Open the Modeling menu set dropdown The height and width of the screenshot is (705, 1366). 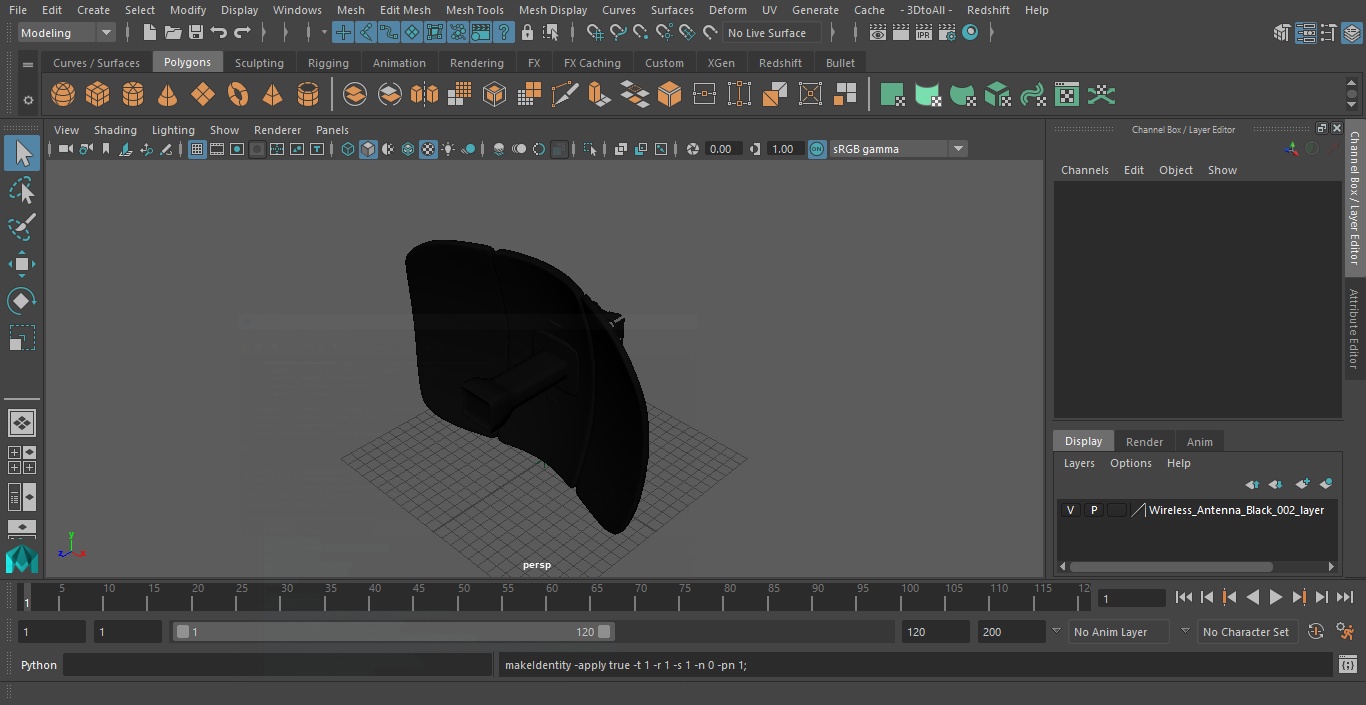coord(66,33)
